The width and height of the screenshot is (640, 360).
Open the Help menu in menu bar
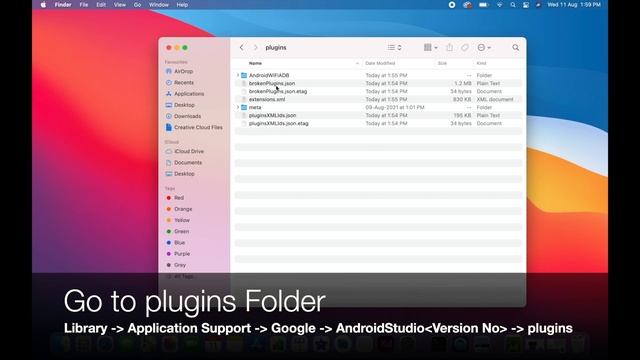tap(182, 5)
